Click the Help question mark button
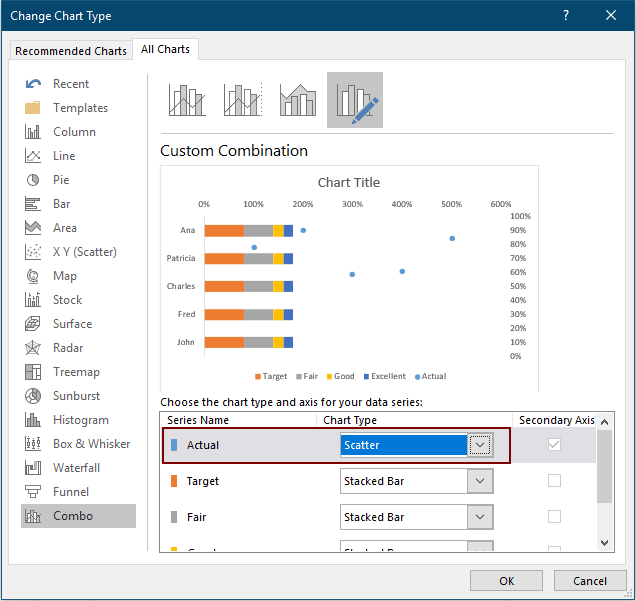 566,16
